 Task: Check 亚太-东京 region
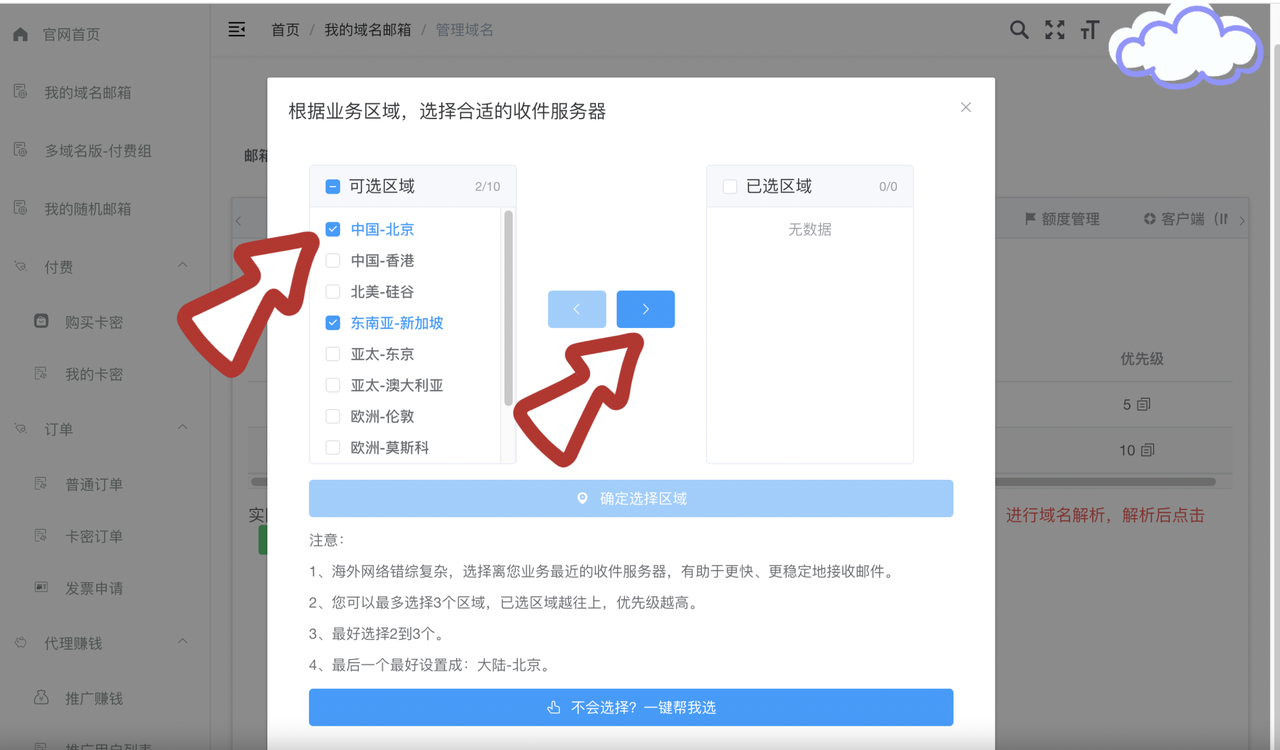pos(333,354)
